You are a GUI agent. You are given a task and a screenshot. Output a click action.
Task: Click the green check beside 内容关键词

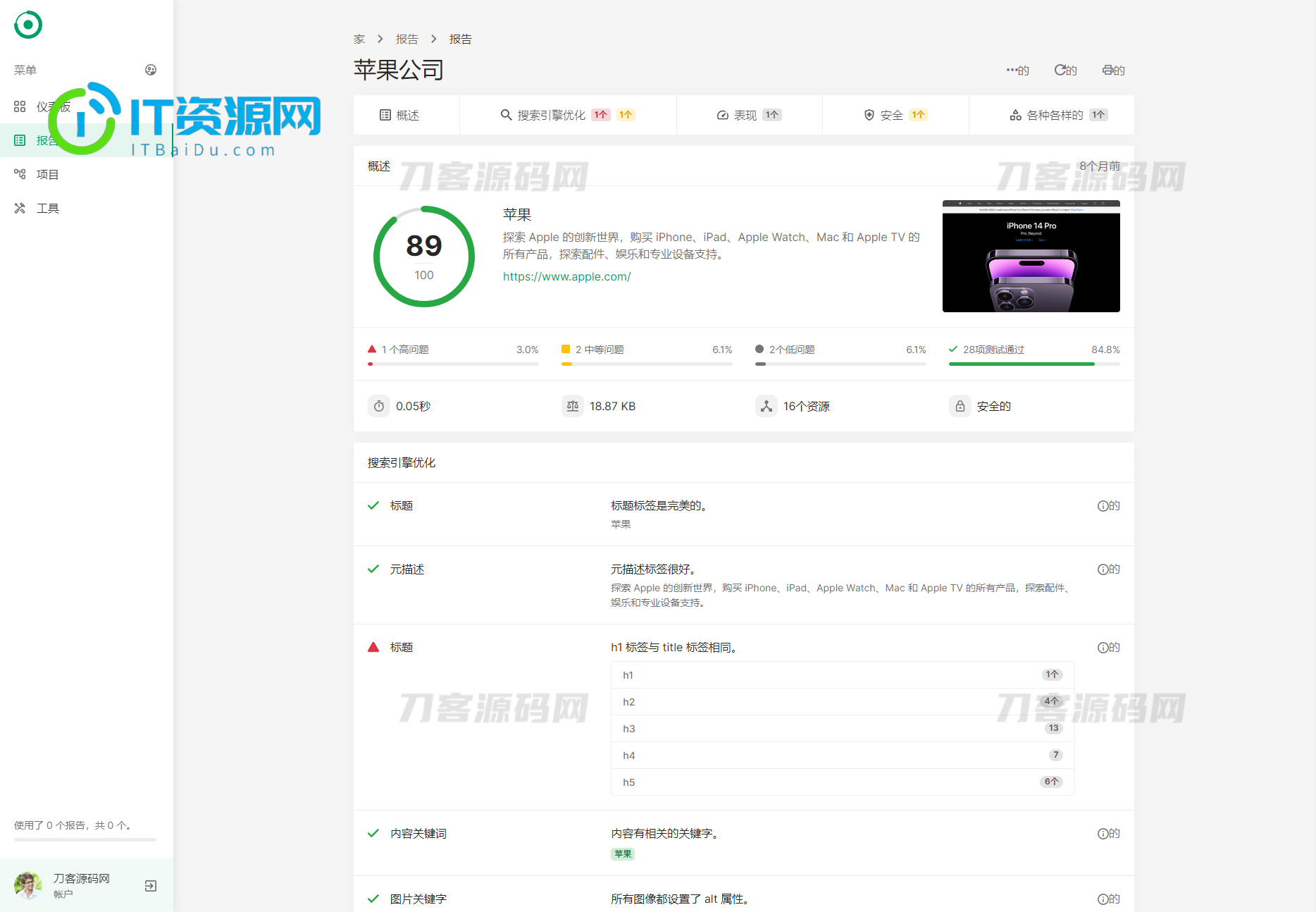click(x=373, y=833)
